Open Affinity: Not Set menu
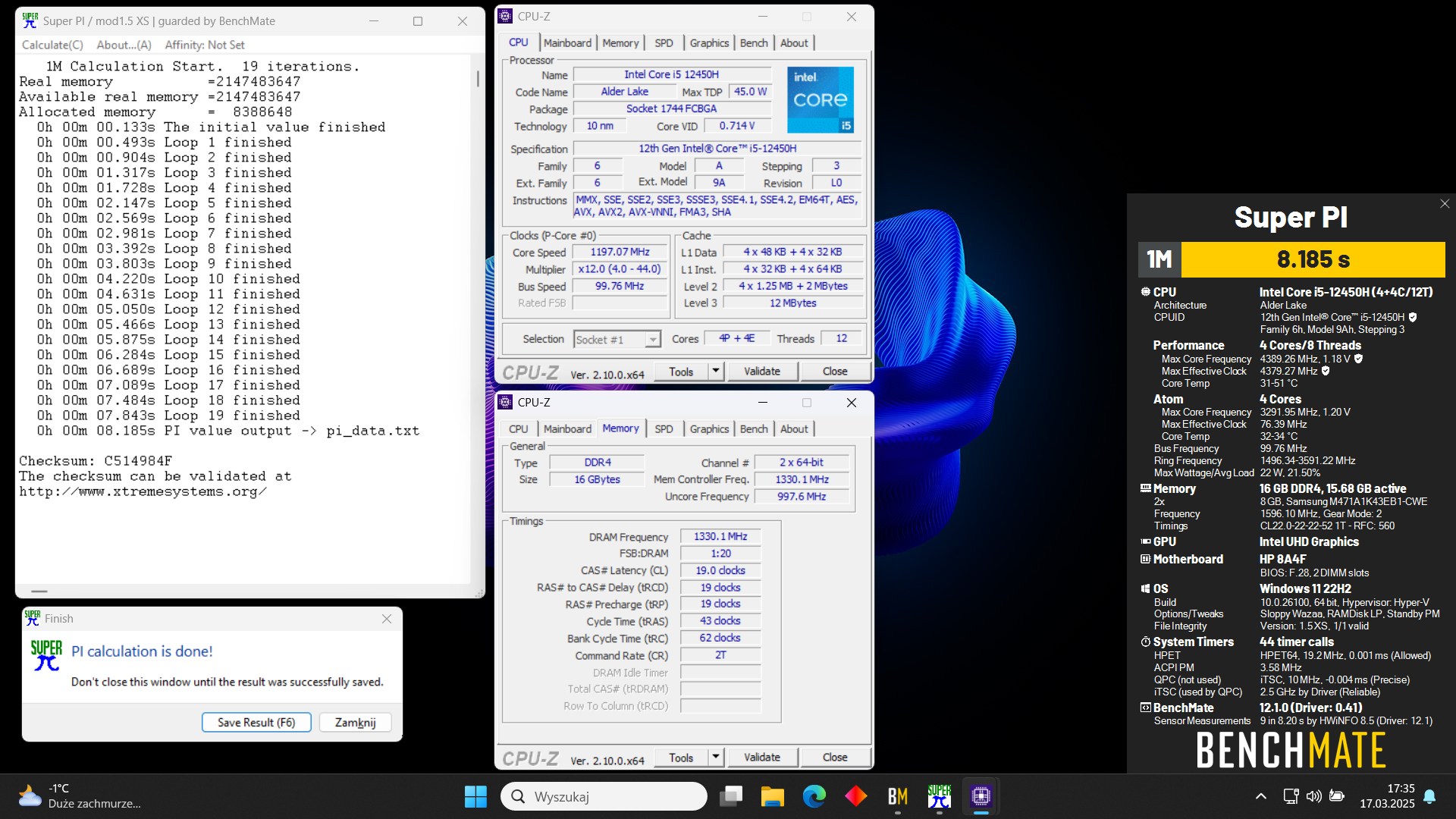The height and width of the screenshot is (819, 1456). (205, 45)
